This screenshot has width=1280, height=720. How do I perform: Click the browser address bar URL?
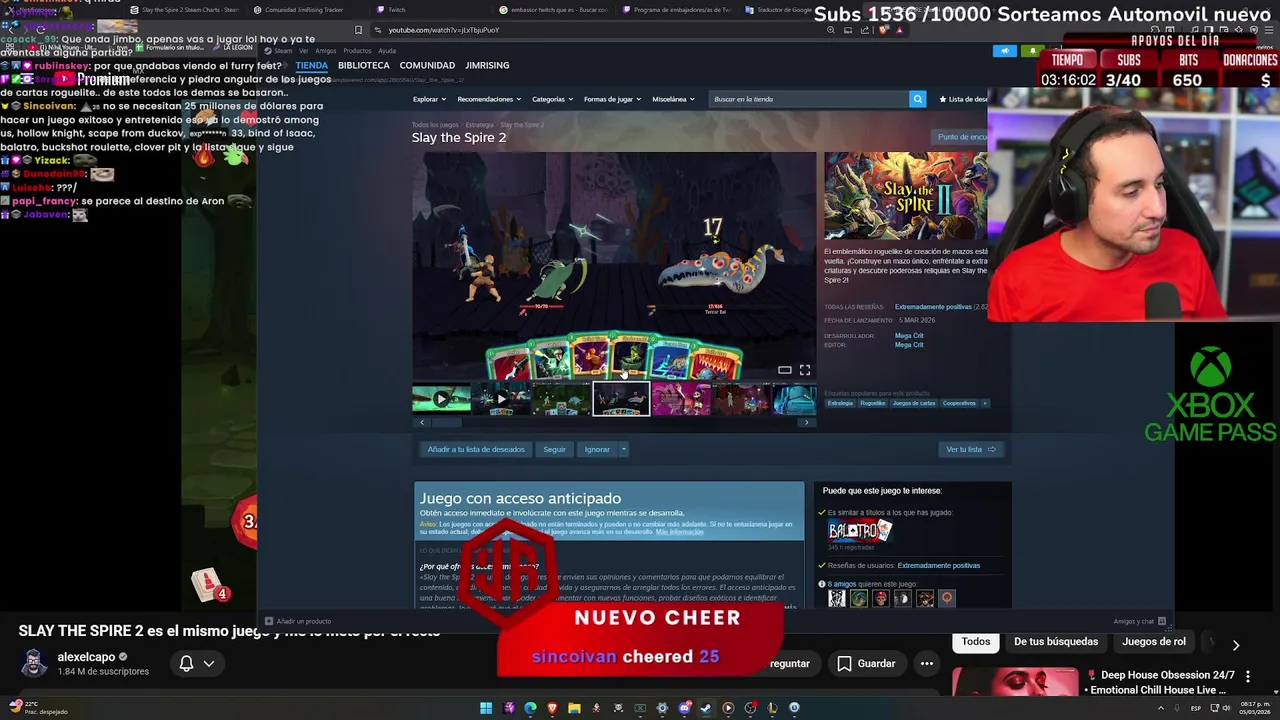pyautogui.click(x=443, y=30)
